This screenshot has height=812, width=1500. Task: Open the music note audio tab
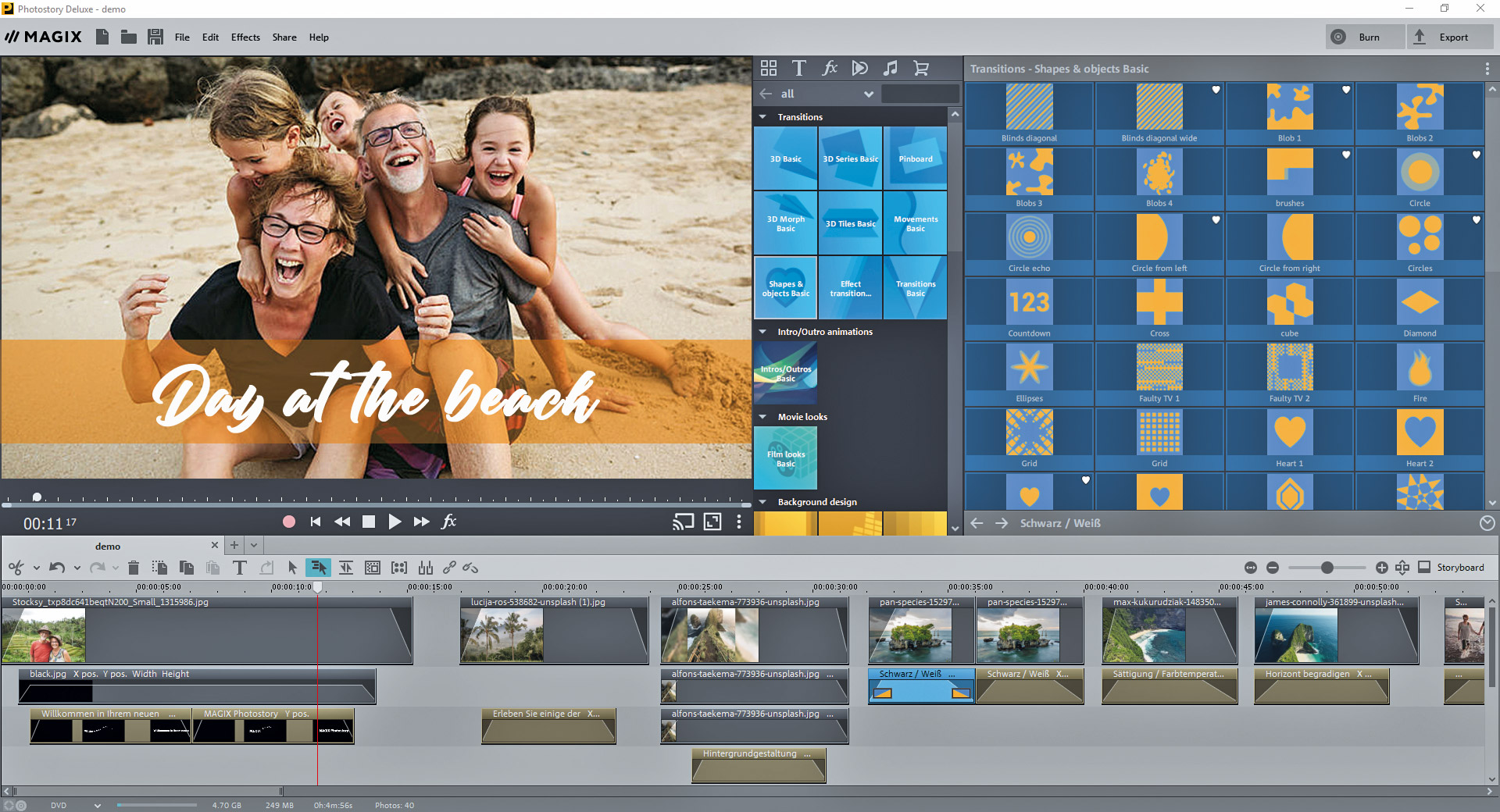[x=891, y=68]
